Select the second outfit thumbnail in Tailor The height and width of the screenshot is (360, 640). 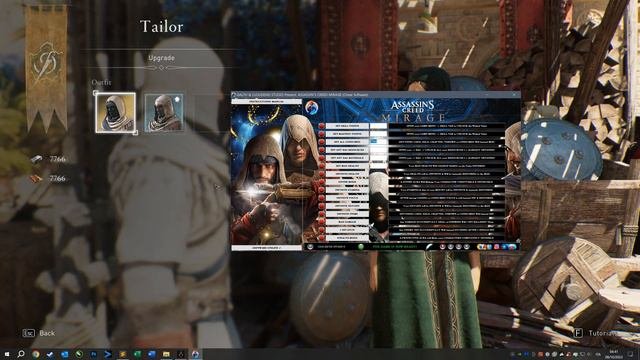click(x=164, y=113)
